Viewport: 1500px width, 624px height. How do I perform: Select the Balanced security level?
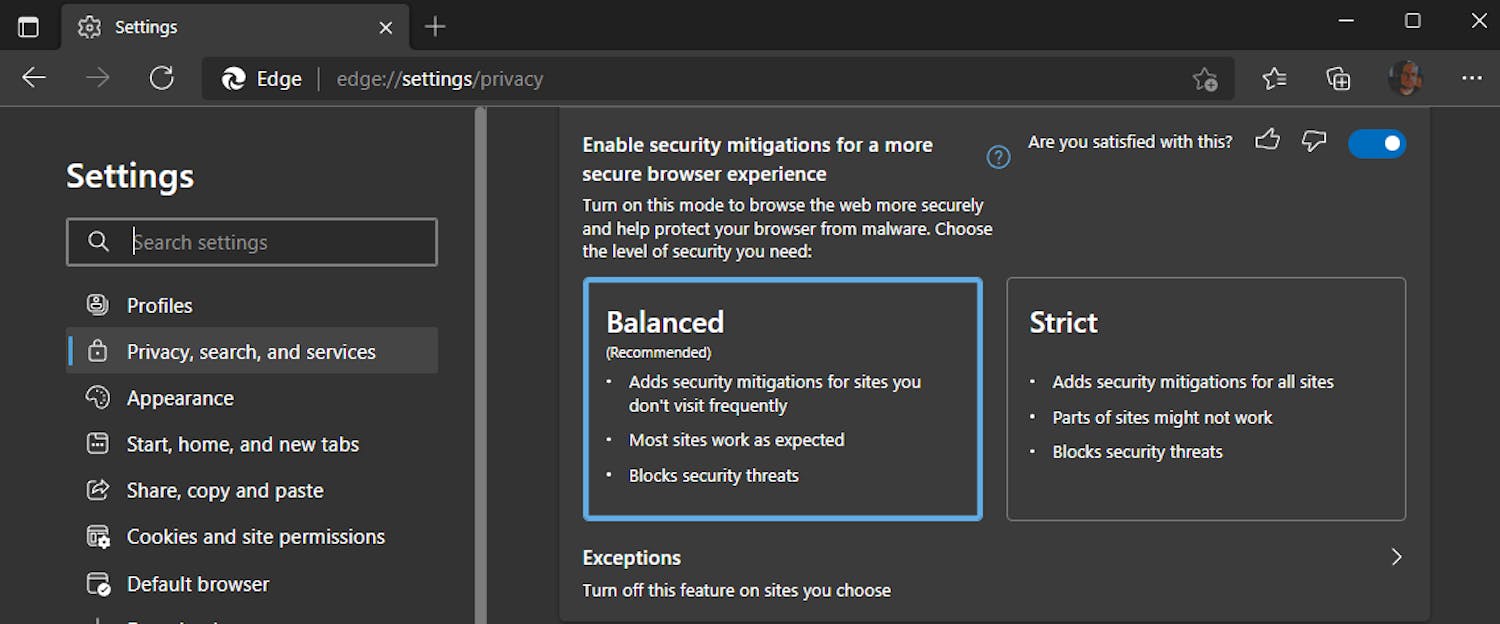[x=783, y=398]
